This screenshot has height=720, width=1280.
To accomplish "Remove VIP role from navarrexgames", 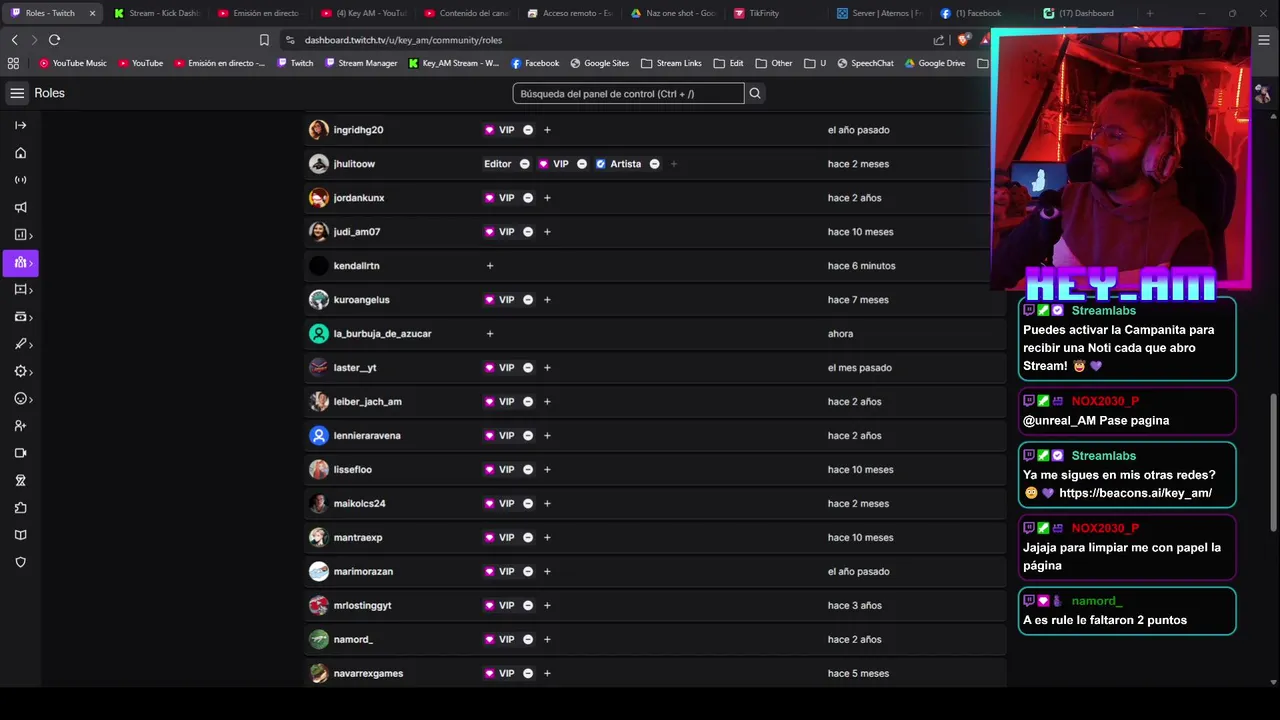I will pos(528,674).
